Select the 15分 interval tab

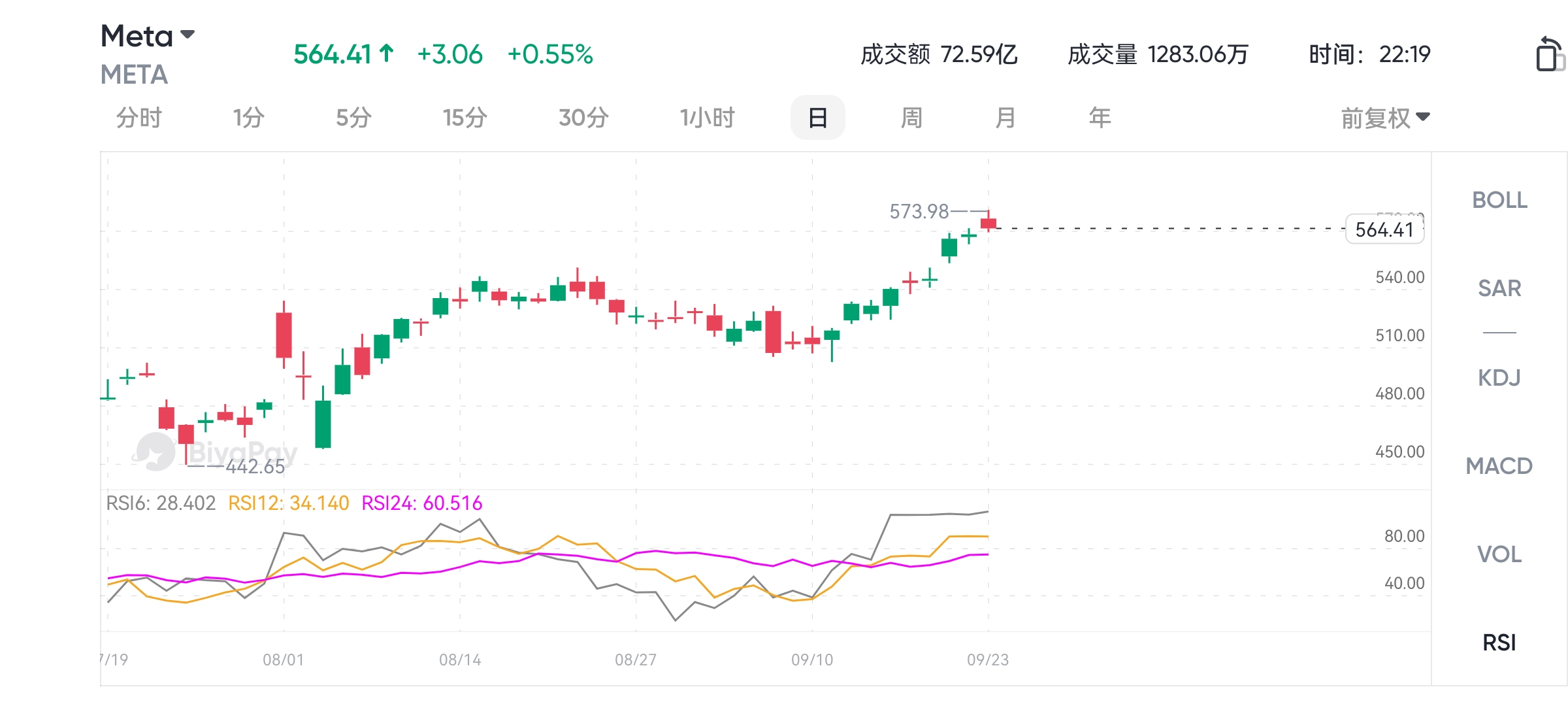coord(465,118)
